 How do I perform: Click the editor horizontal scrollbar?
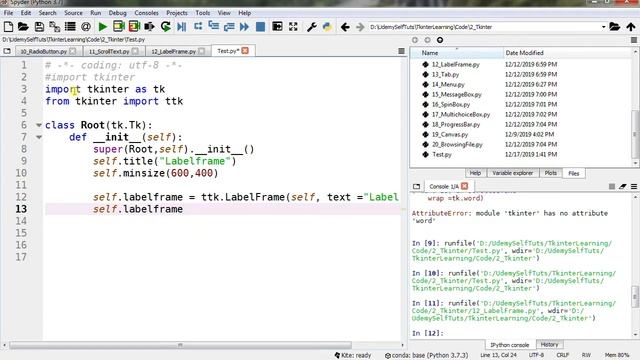click(x=180, y=345)
